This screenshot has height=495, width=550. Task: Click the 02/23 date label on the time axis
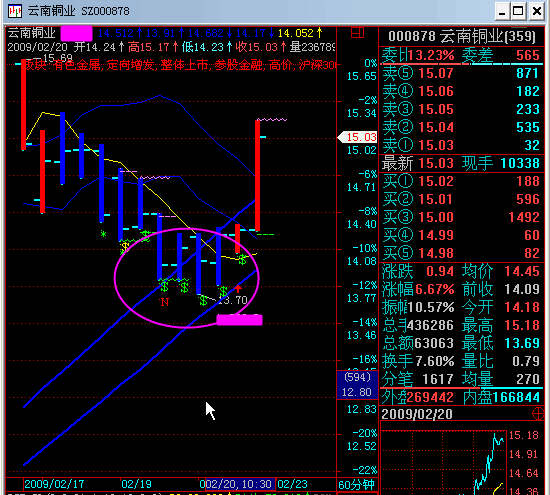pos(292,484)
